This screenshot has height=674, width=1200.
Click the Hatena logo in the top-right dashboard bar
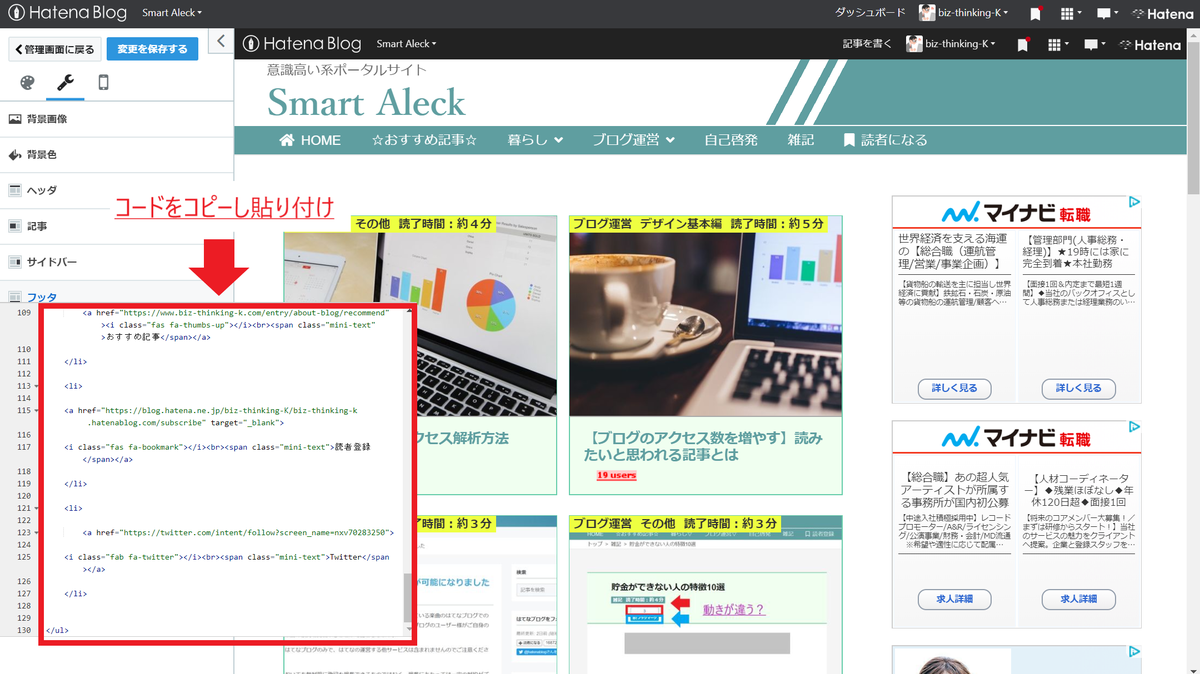pos(1163,14)
